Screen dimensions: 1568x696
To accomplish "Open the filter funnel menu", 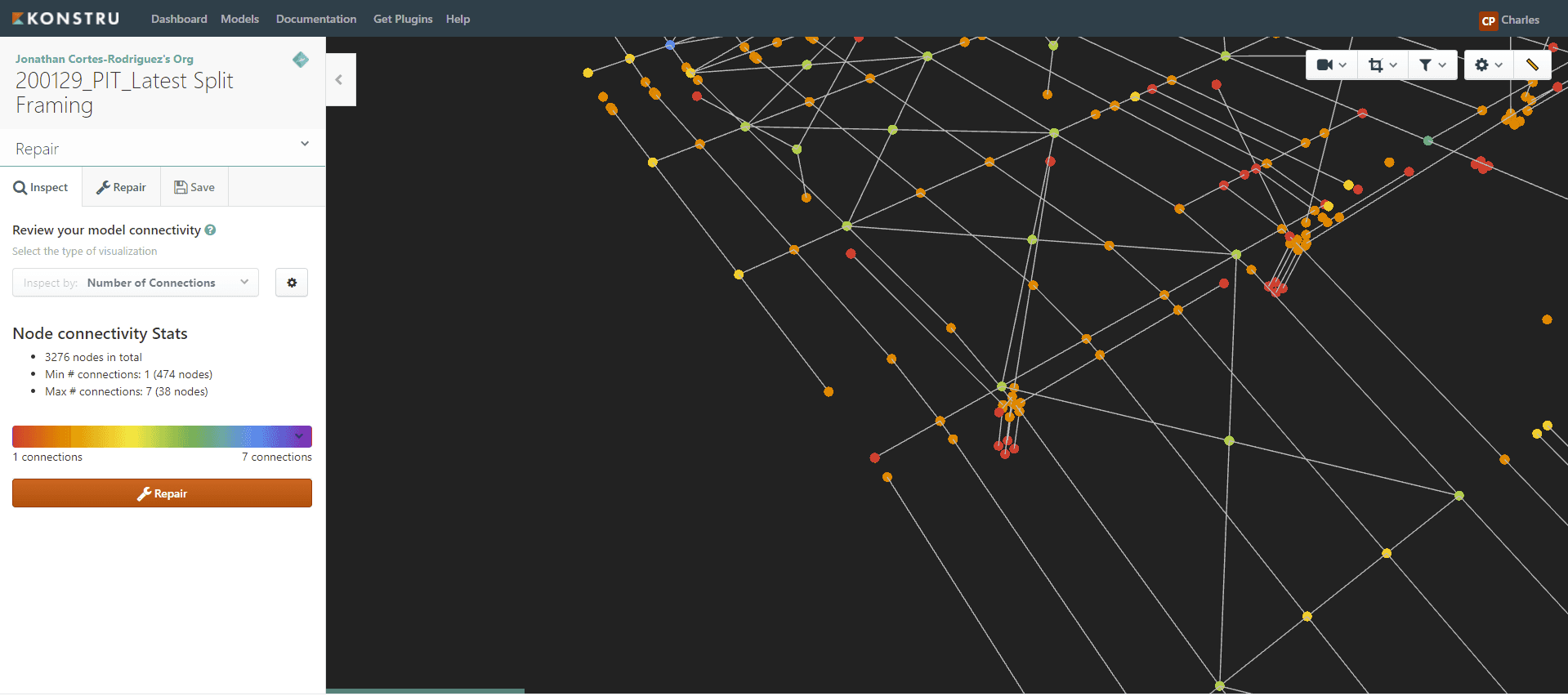I will (x=1432, y=65).
